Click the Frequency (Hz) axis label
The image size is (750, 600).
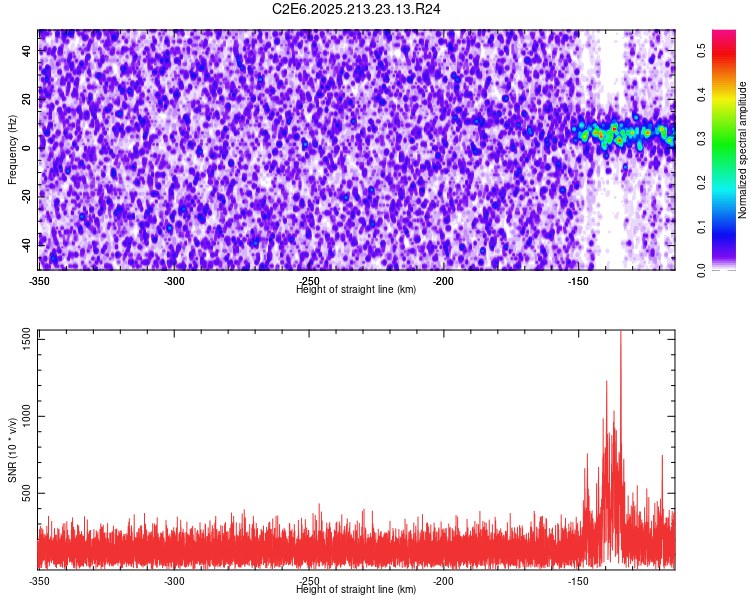12,150
